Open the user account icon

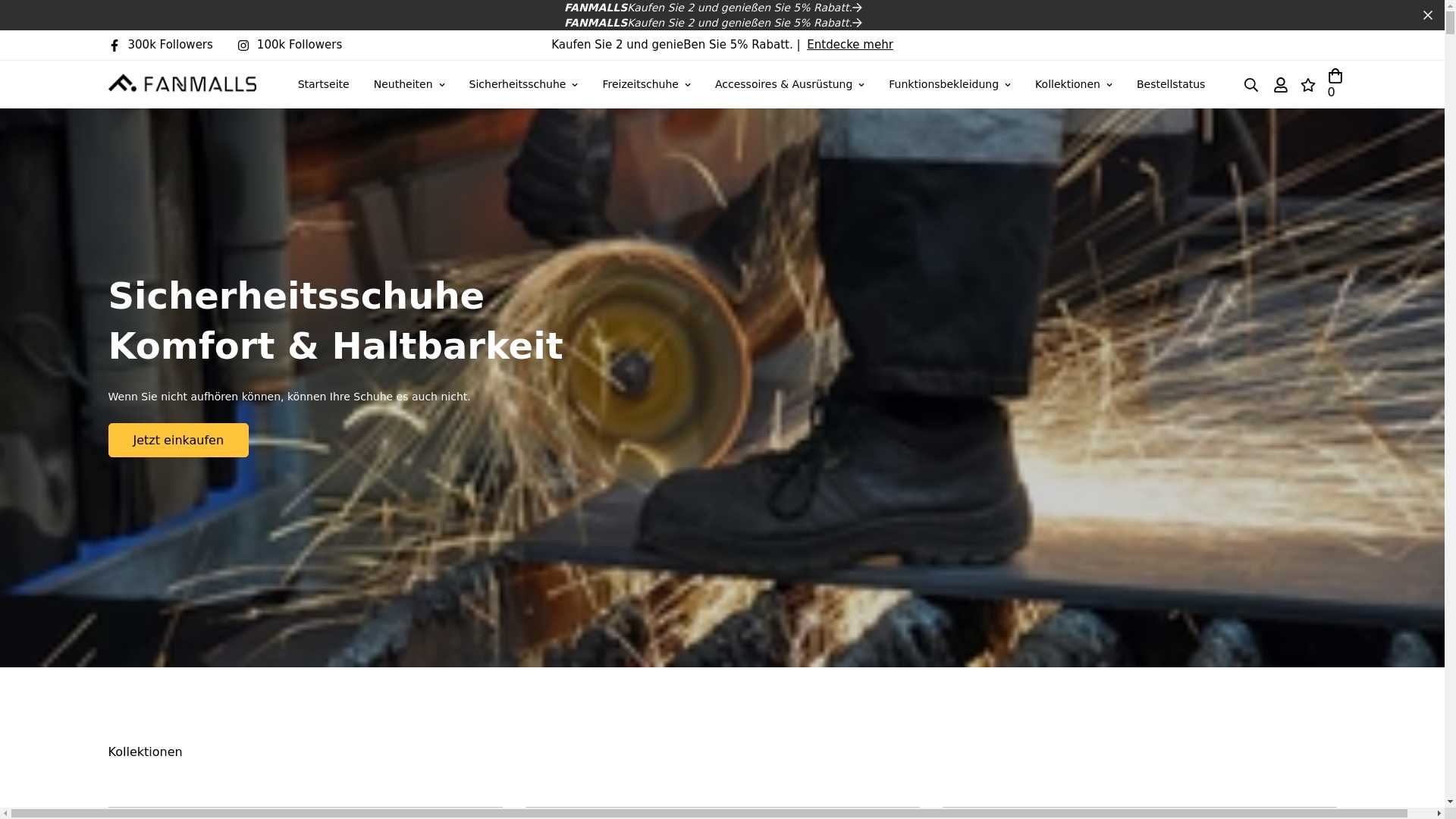(x=1281, y=85)
